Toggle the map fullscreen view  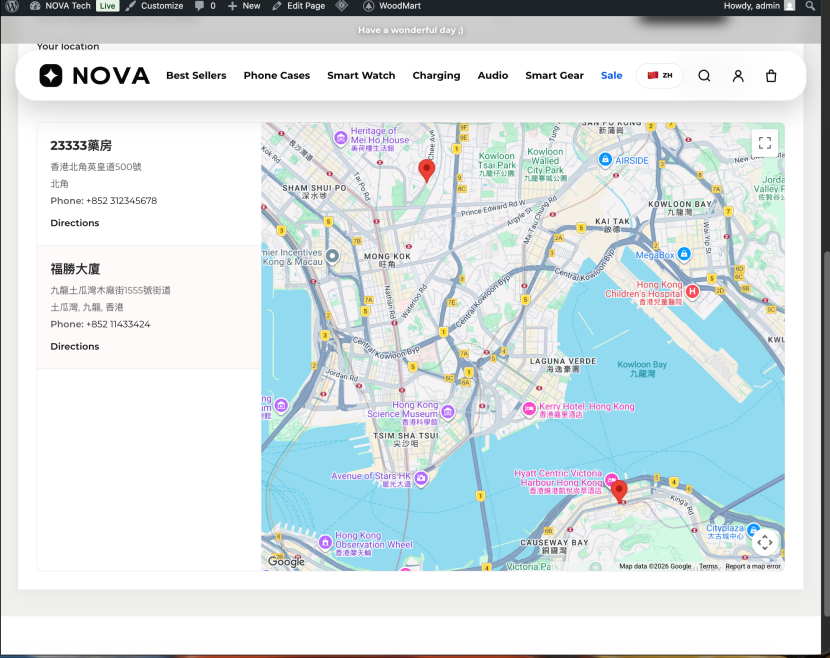click(x=764, y=143)
